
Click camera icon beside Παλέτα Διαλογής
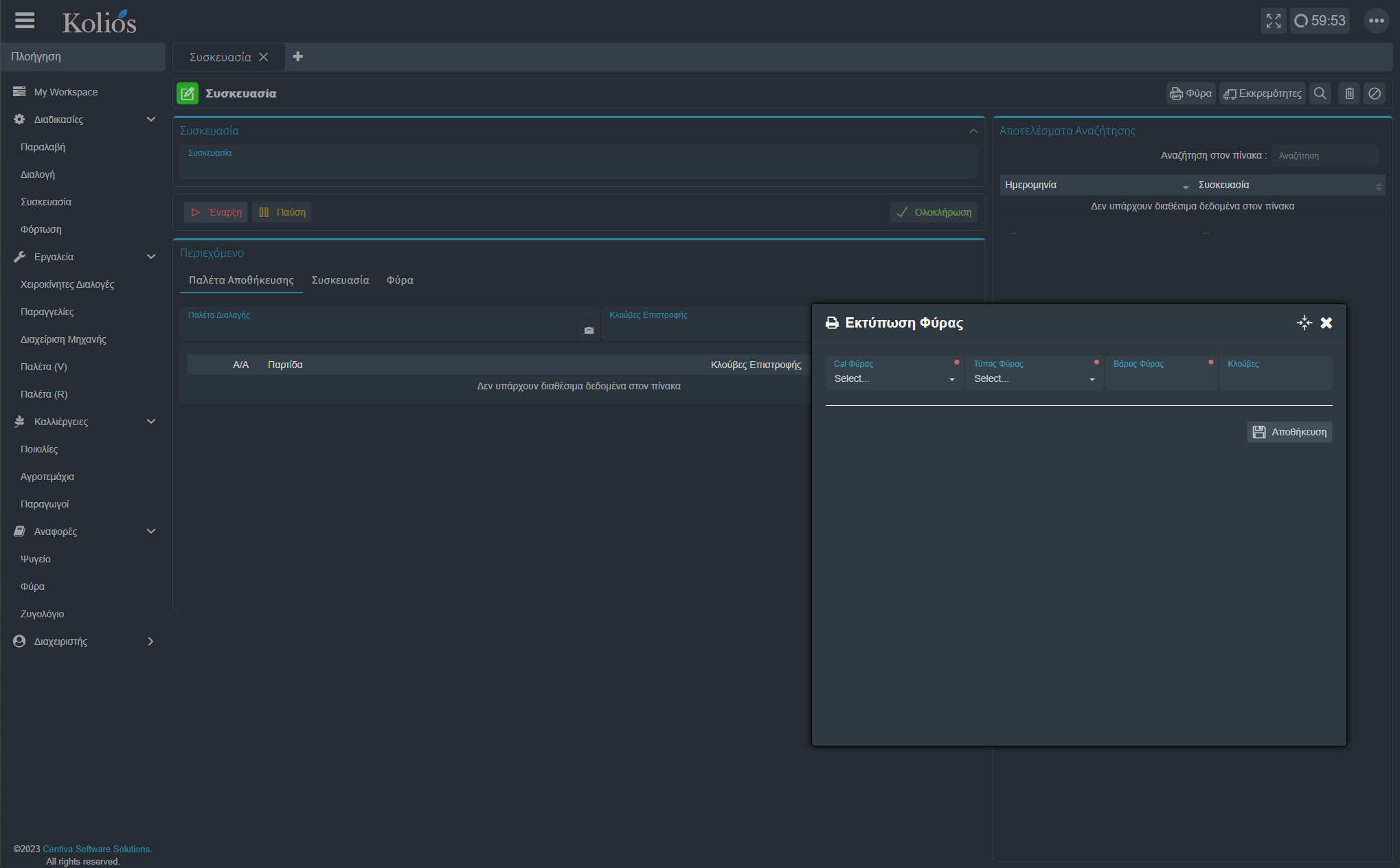(x=589, y=330)
